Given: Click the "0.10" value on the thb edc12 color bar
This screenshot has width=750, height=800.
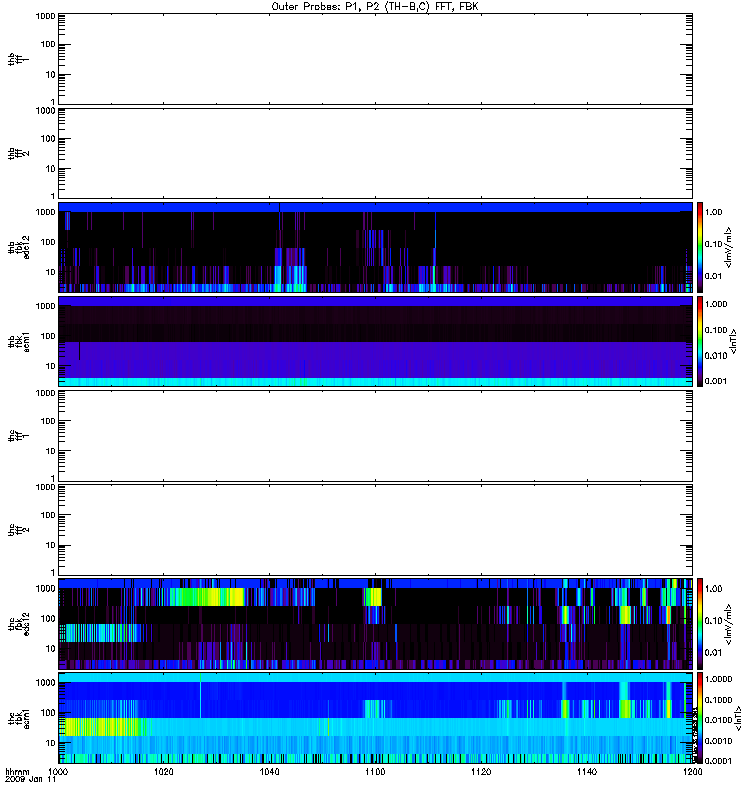Looking at the screenshot, I should point(714,244).
